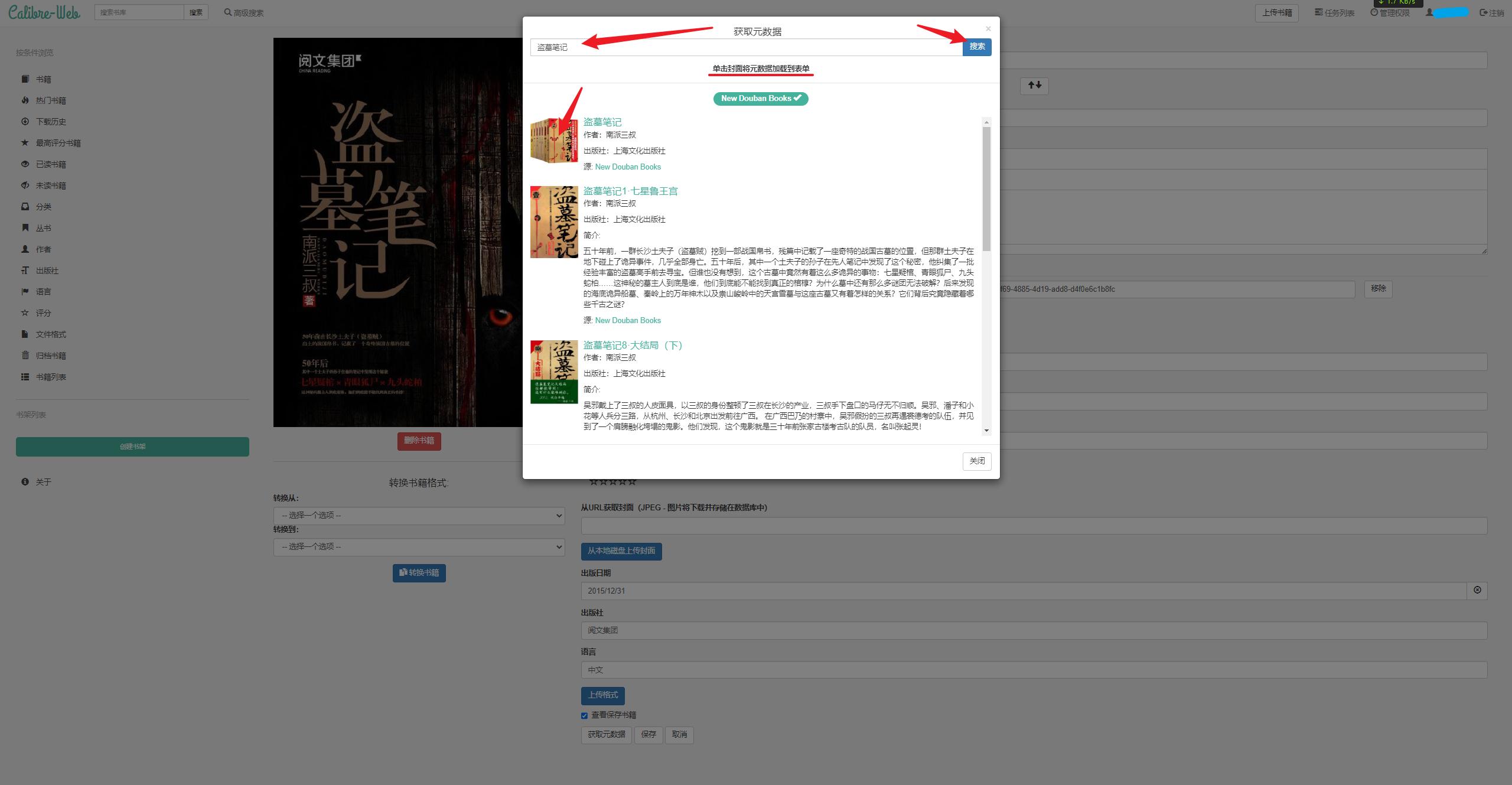Open 盗墓笔记1·七星鲁王宫 title link
The height and width of the screenshot is (785, 1512).
pos(630,191)
